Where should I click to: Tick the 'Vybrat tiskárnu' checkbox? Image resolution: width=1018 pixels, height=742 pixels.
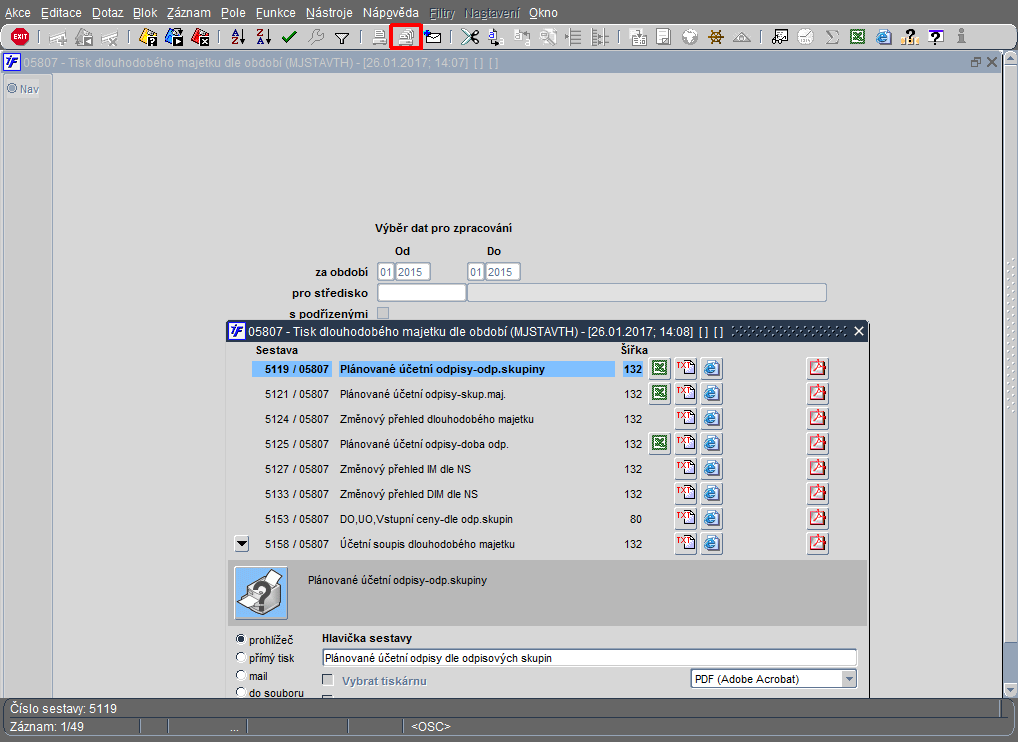328,680
